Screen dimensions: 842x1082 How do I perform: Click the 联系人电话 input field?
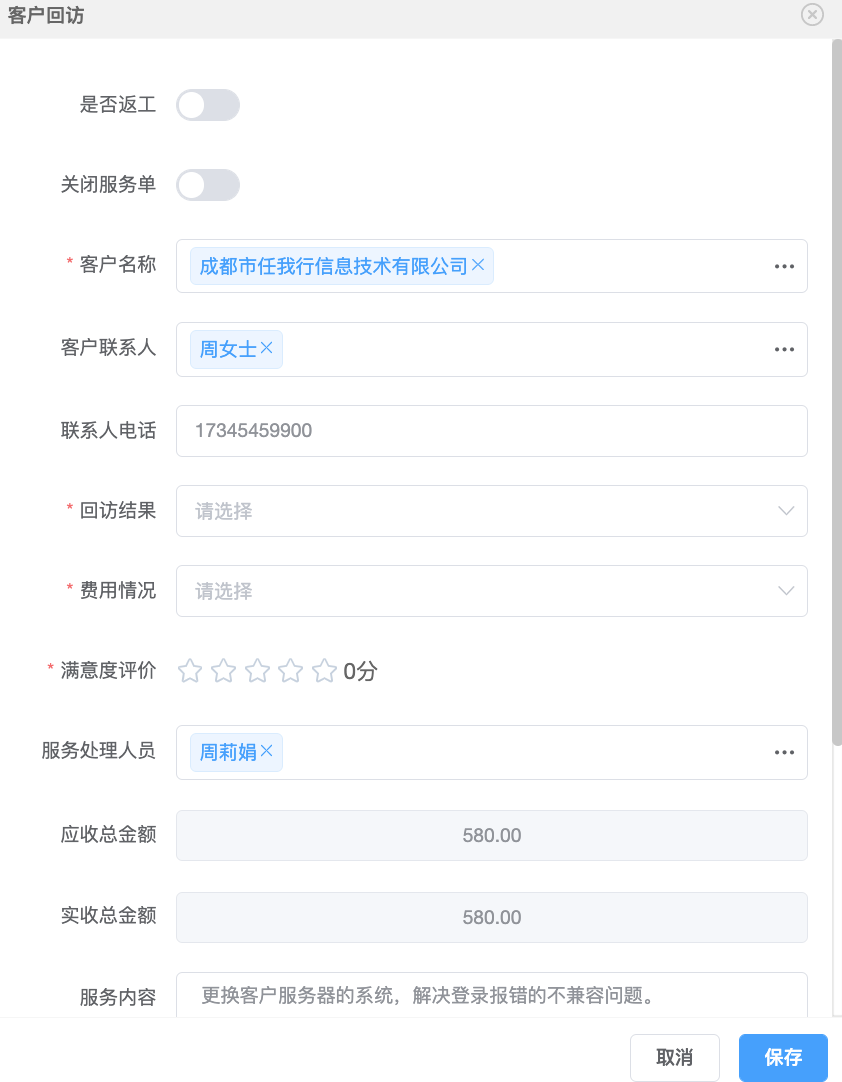[490, 431]
